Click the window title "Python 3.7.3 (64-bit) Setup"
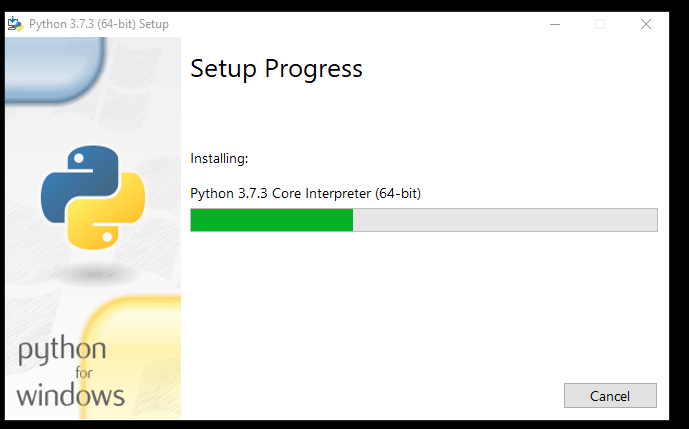Screen dimensions: 689x429 coord(99,24)
